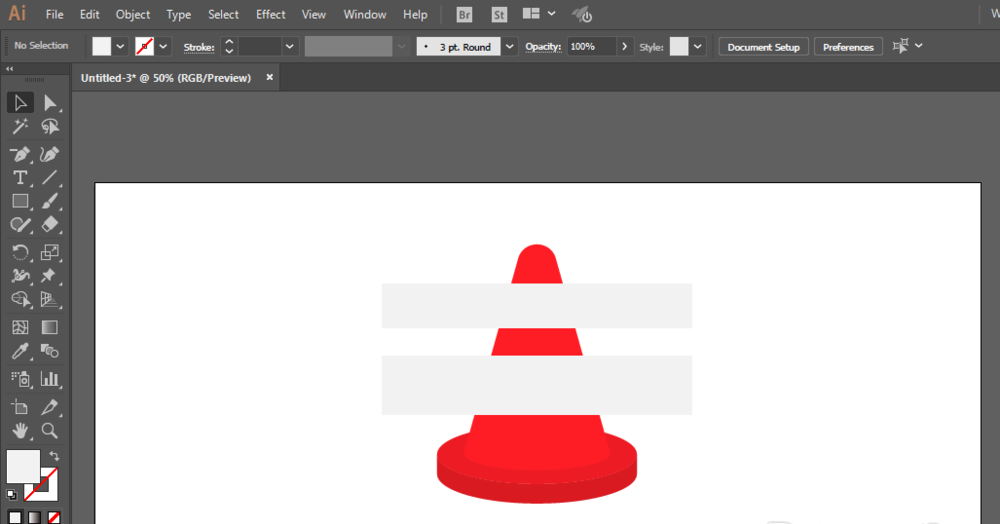Pick the Perspective Grid tool
1000x524 pixels.
[50, 300]
